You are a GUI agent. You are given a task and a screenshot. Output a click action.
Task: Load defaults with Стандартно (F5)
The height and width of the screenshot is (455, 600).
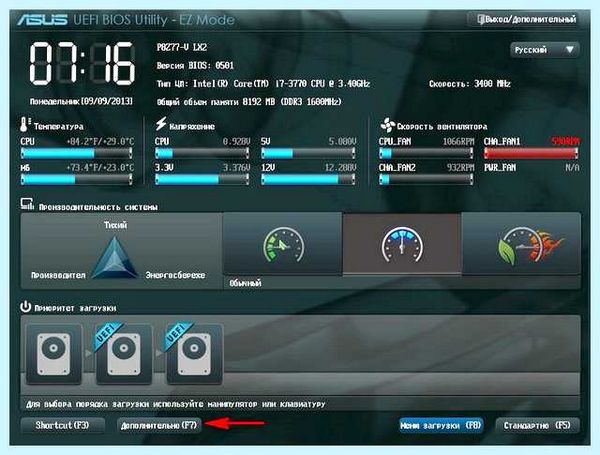tap(537, 425)
